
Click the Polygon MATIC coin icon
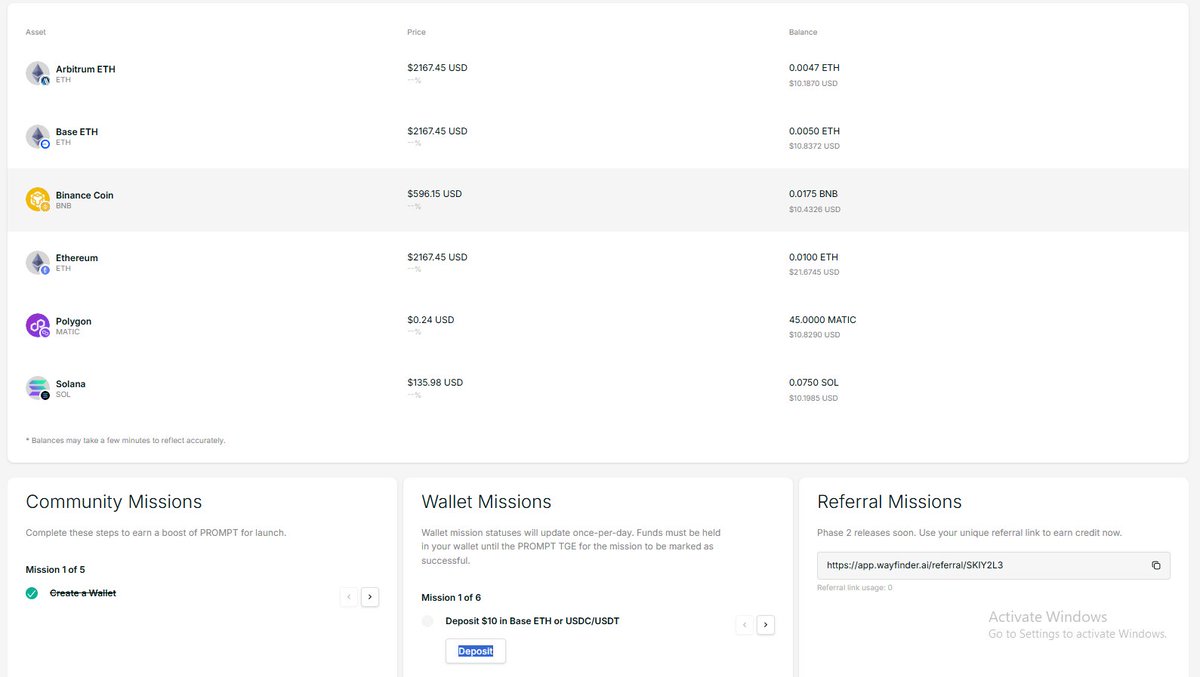tap(38, 326)
